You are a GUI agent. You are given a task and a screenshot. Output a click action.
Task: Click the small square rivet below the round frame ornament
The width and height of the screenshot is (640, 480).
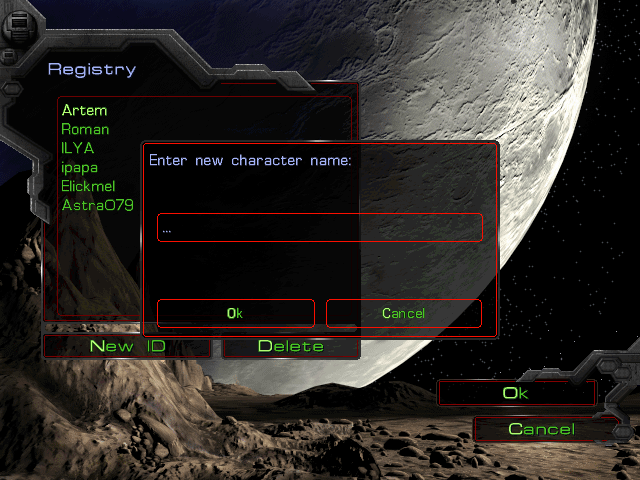click(9, 56)
